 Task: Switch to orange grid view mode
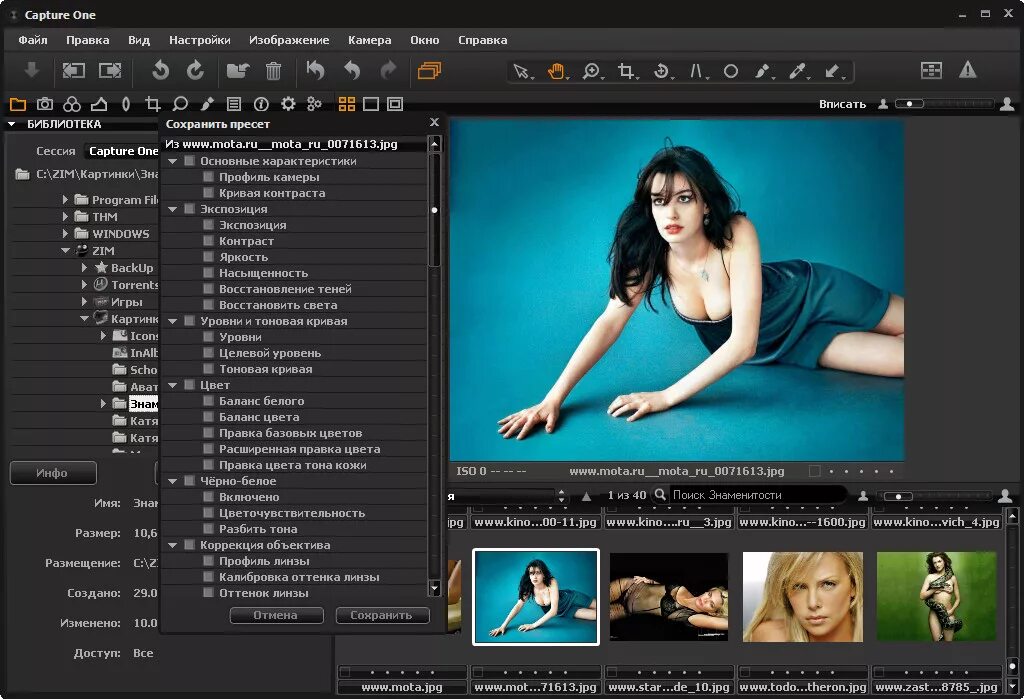347,104
